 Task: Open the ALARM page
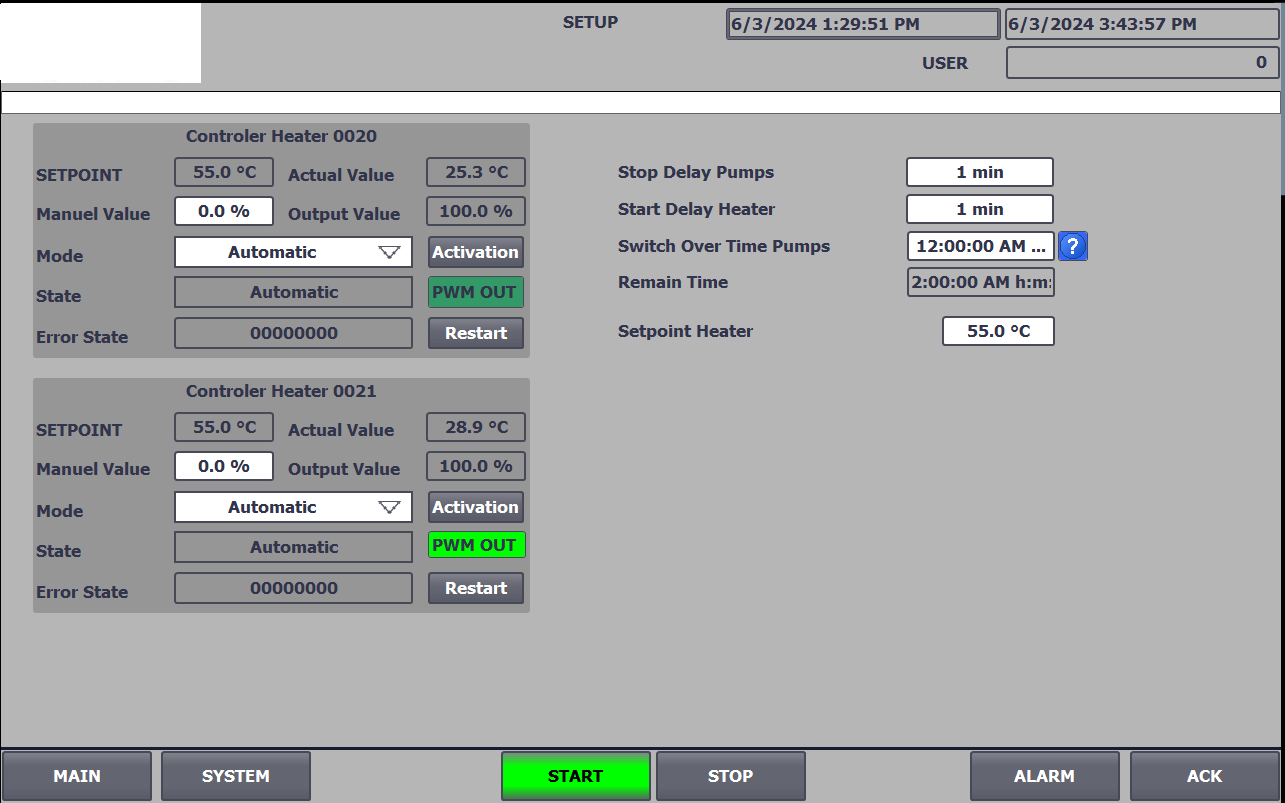tap(1044, 776)
